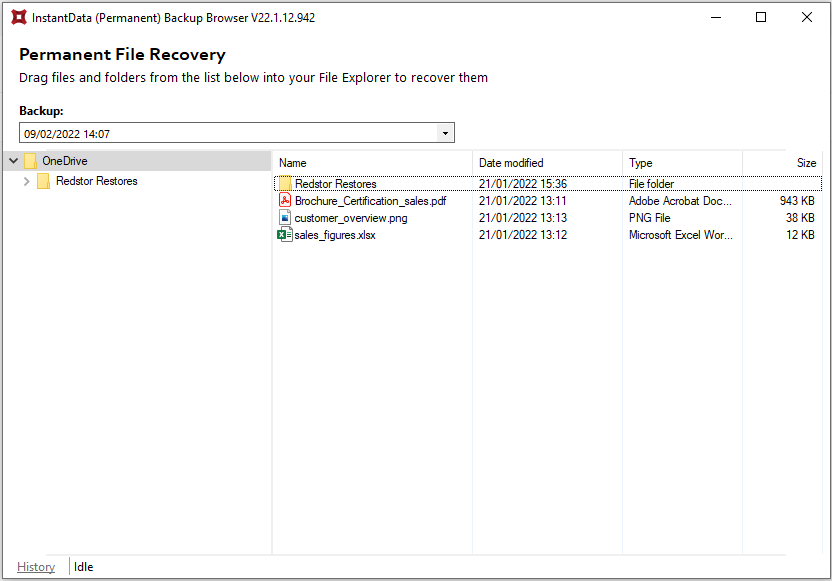The image size is (832, 581).
Task: Select customer_overview.png file
Action: tap(351, 218)
